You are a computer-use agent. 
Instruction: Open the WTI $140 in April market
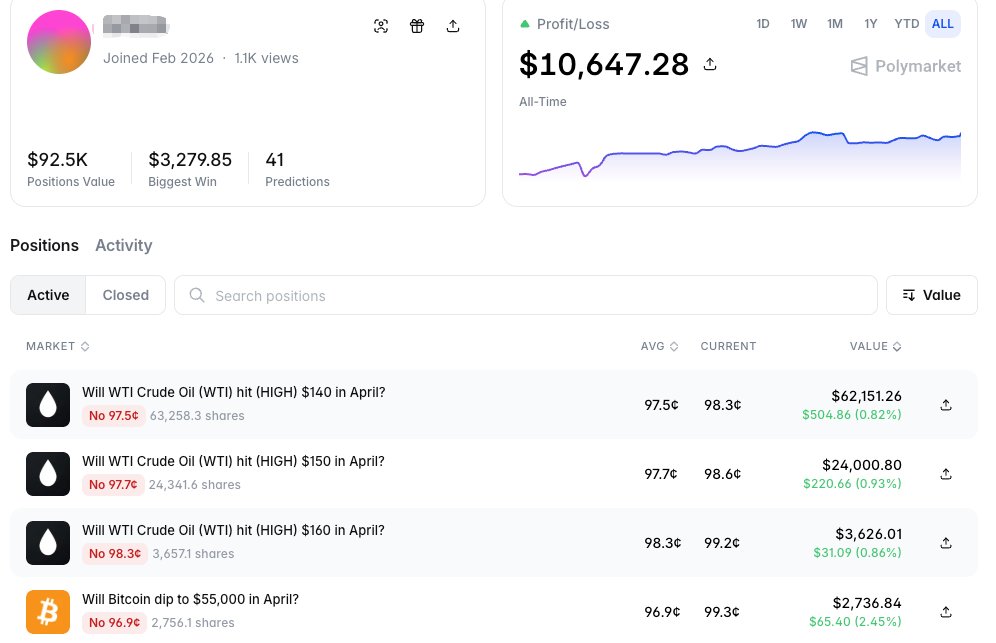(234, 392)
